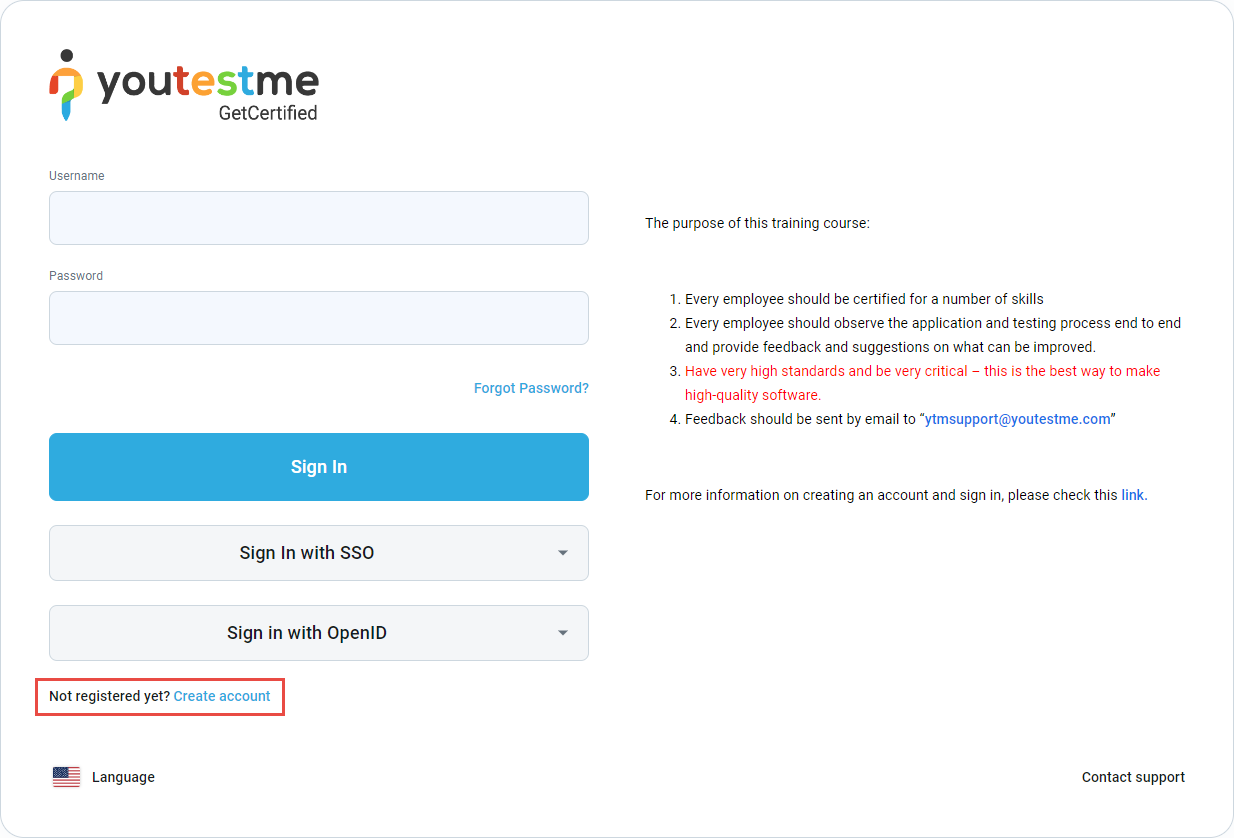Click the "Not registered yet?" text
The image size is (1234, 838).
pos(109,696)
